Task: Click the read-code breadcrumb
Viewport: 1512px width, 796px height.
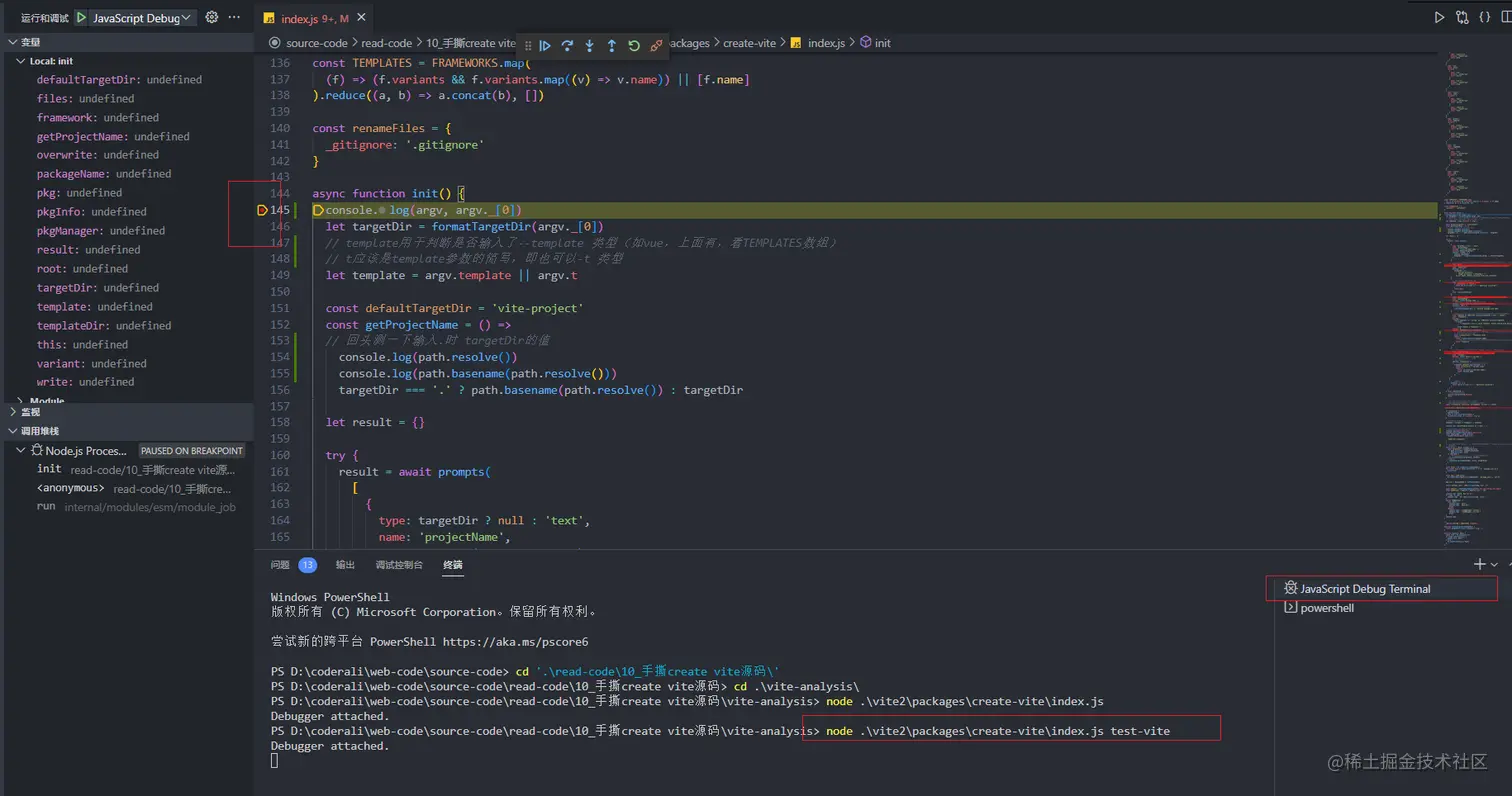Action: (x=386, y=43)
